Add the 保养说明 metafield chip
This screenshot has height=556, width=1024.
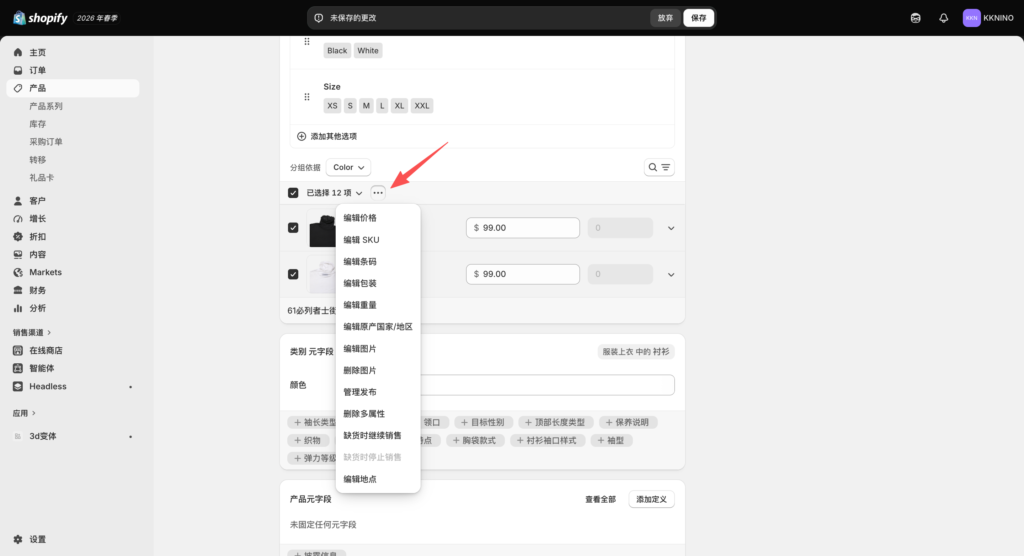click(627, 423)
